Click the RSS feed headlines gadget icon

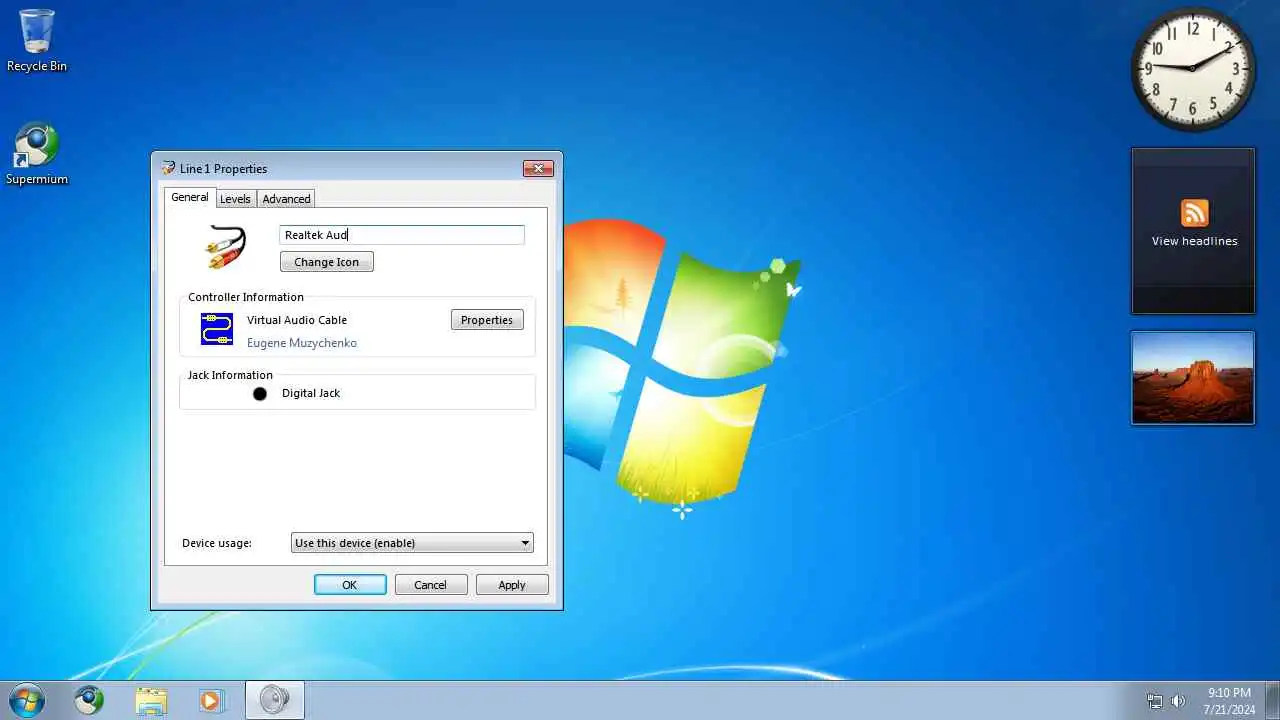click(1194, 213)
